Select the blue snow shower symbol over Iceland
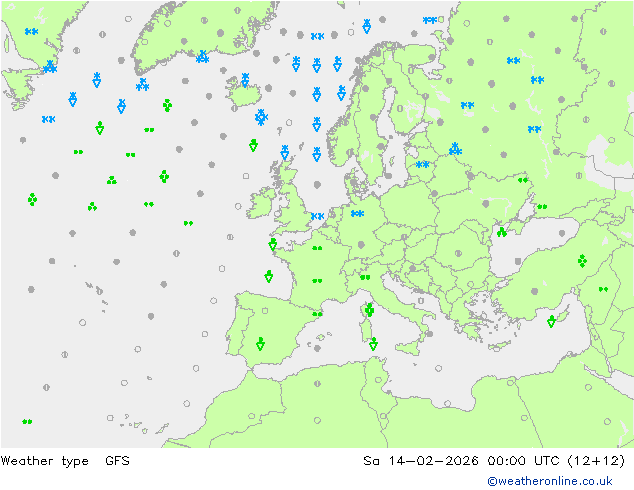Screen dimensions: 634x490 (245, 80)
